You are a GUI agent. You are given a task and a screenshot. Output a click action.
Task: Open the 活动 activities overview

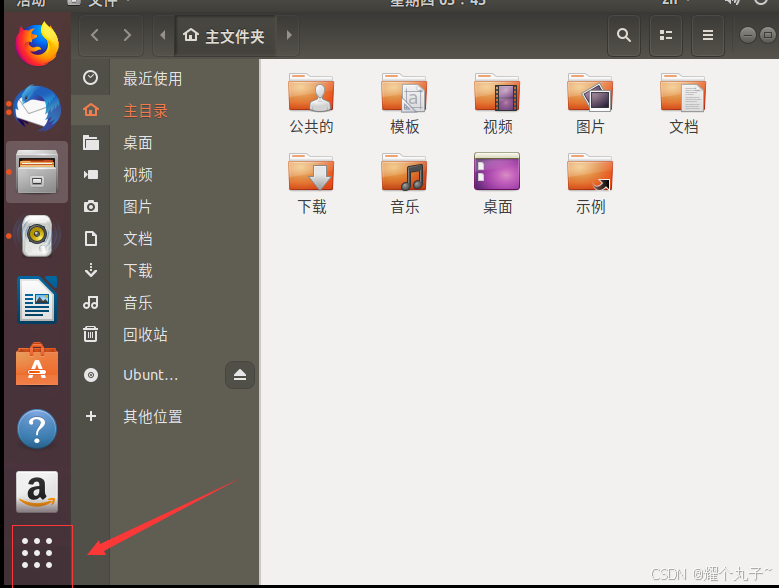pyautogui.click(x=31, y=3)
